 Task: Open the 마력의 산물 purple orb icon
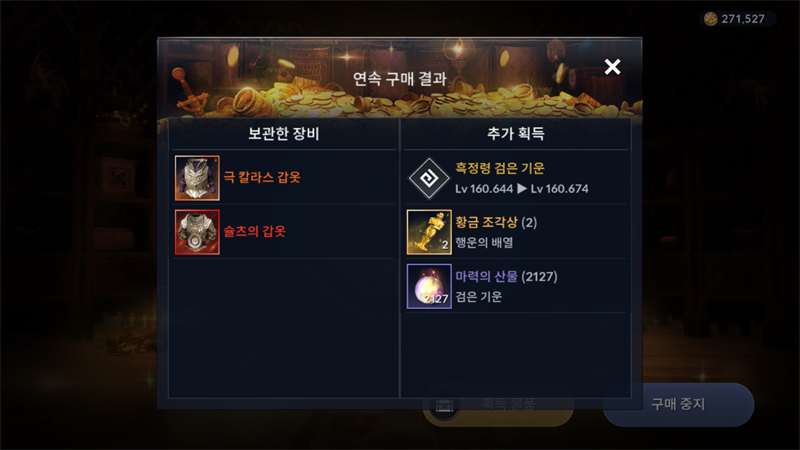pyautogui.click(x=429, y=286)
